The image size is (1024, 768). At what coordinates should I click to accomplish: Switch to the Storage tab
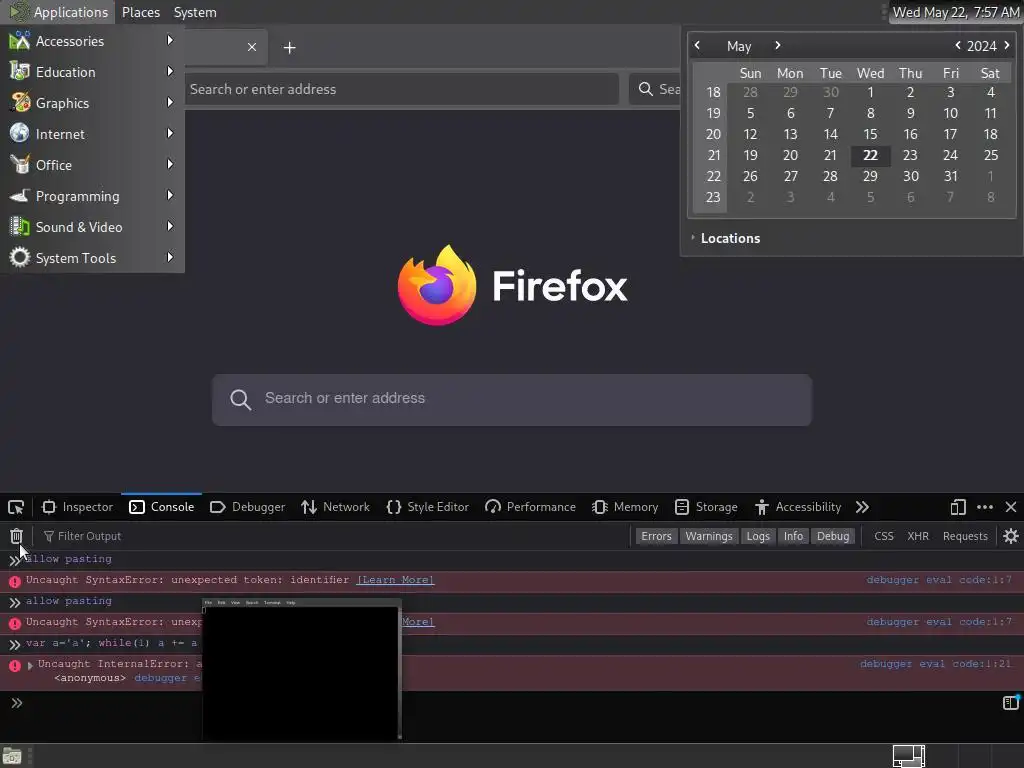point(706,507)
